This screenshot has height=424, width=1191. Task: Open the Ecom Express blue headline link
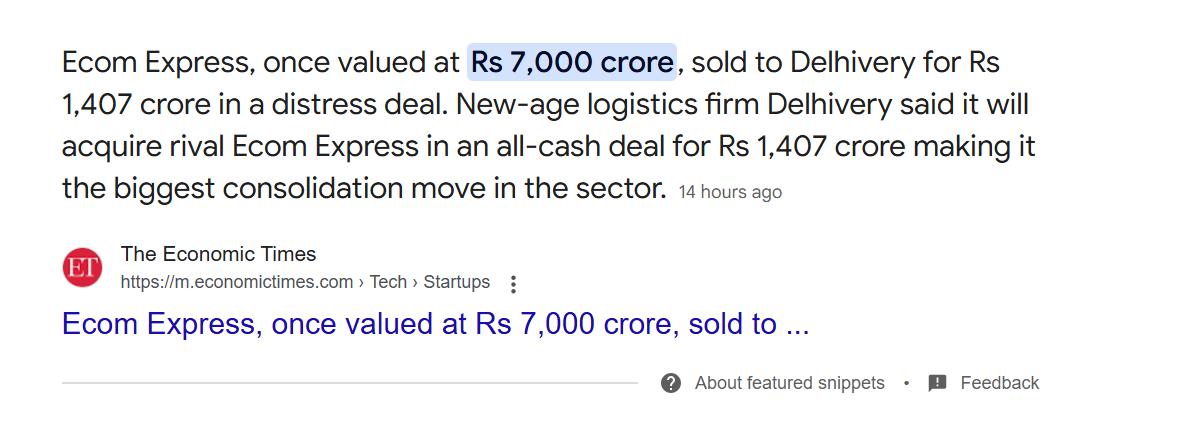[435, 324]
